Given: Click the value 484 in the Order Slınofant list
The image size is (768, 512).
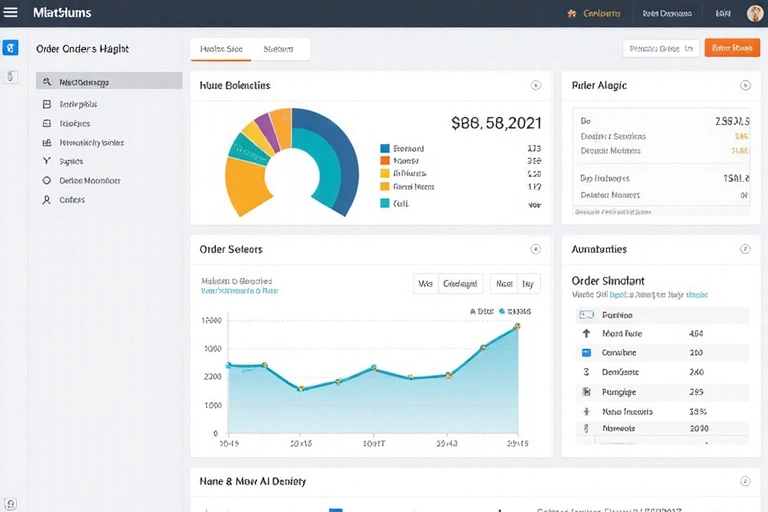Looking at the screenshot, I should (696, 334).
